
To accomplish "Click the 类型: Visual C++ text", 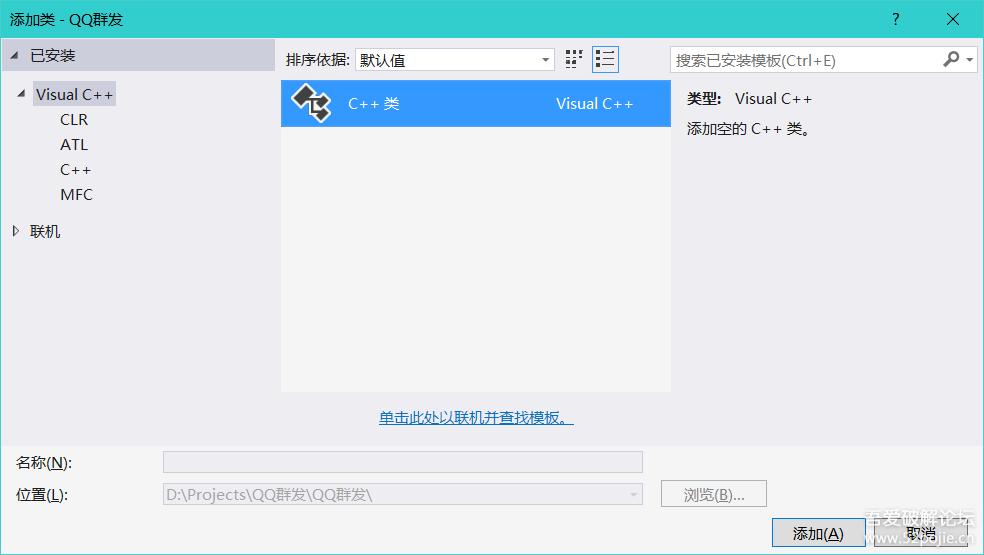I will 749,99.
